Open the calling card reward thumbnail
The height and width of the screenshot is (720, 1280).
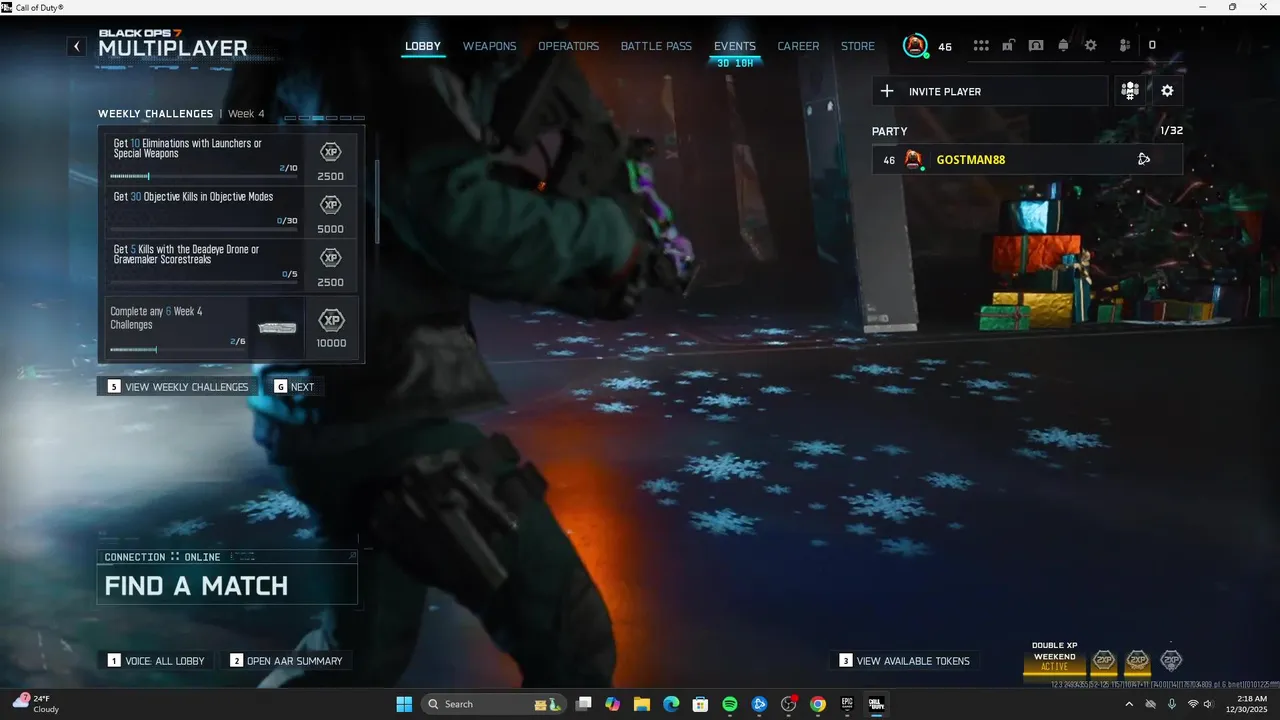click(277, 327)
